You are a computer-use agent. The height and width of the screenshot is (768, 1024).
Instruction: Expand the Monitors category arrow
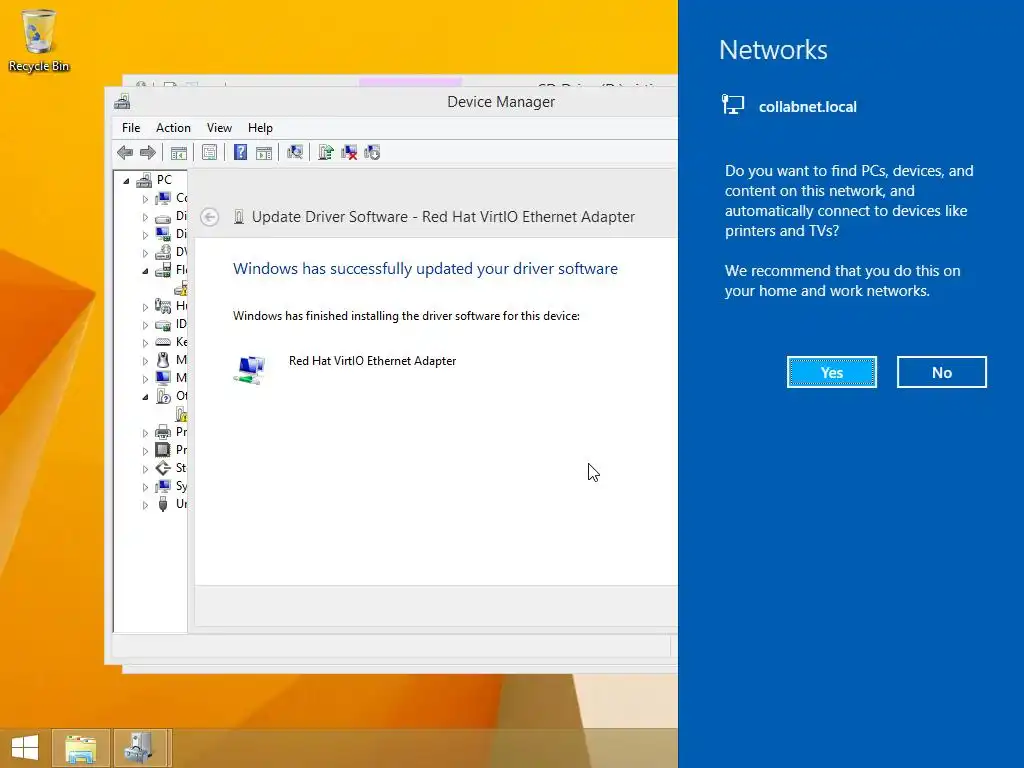(x=145, y=379)
